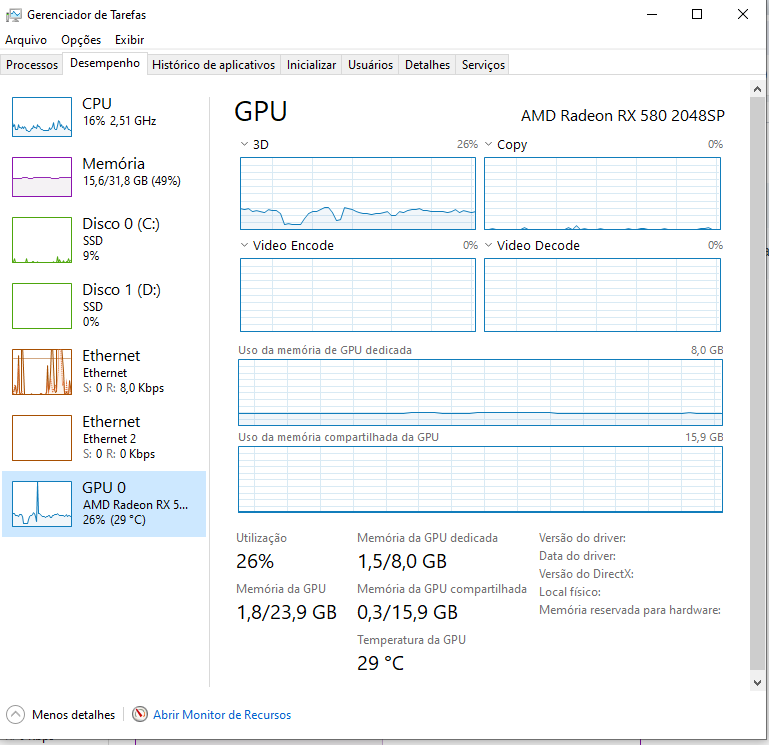769x745 pixels.
Task: Select the Disco 1 (D:) graph thumbnail
Action: [42, 306]
